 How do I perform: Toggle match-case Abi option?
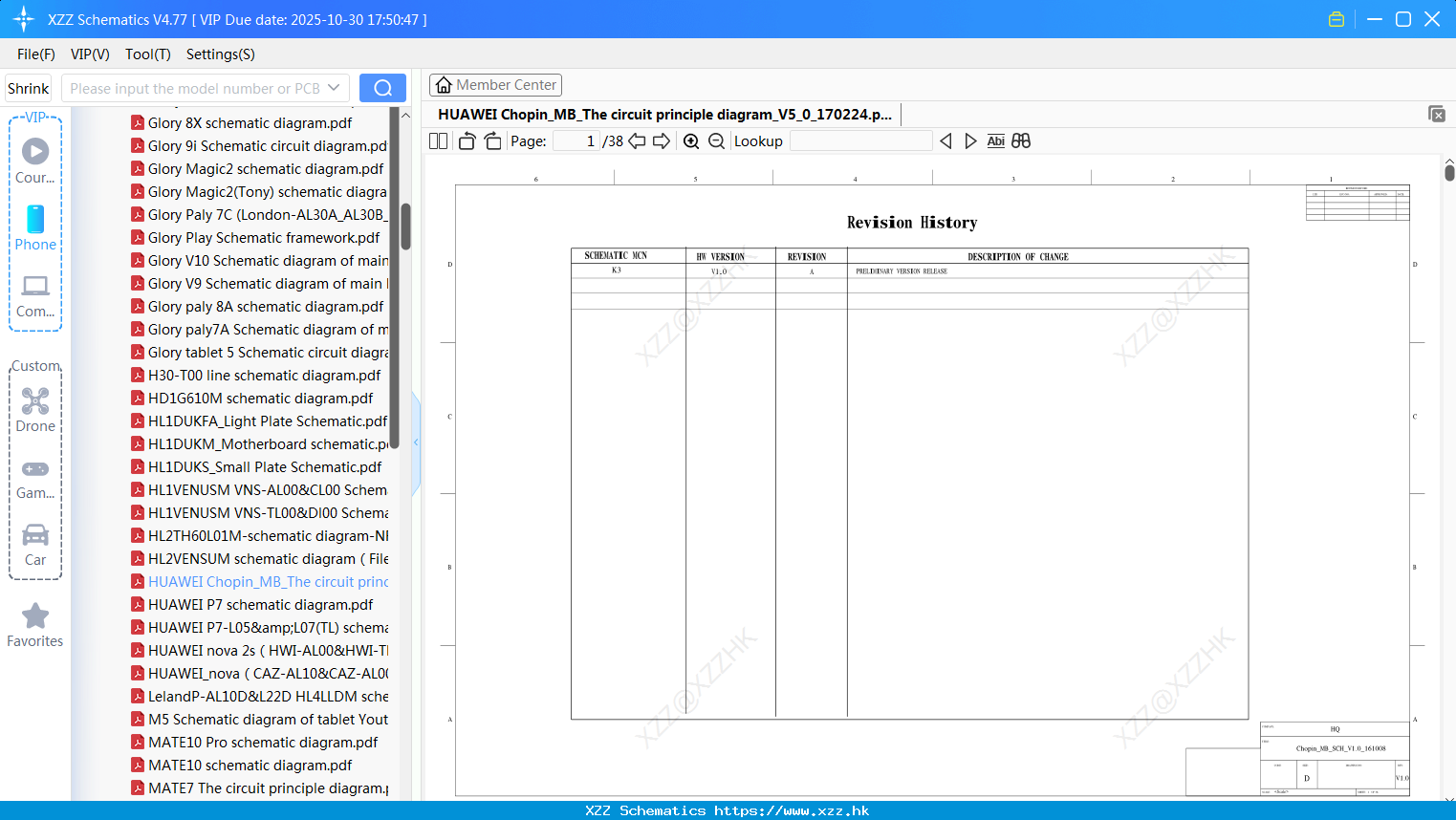pyautogui.click(x=995, y=140)
